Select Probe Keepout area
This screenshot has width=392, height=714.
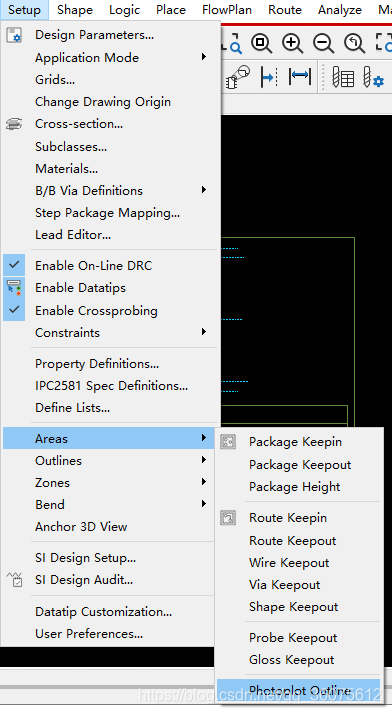(x=299, y=638)
